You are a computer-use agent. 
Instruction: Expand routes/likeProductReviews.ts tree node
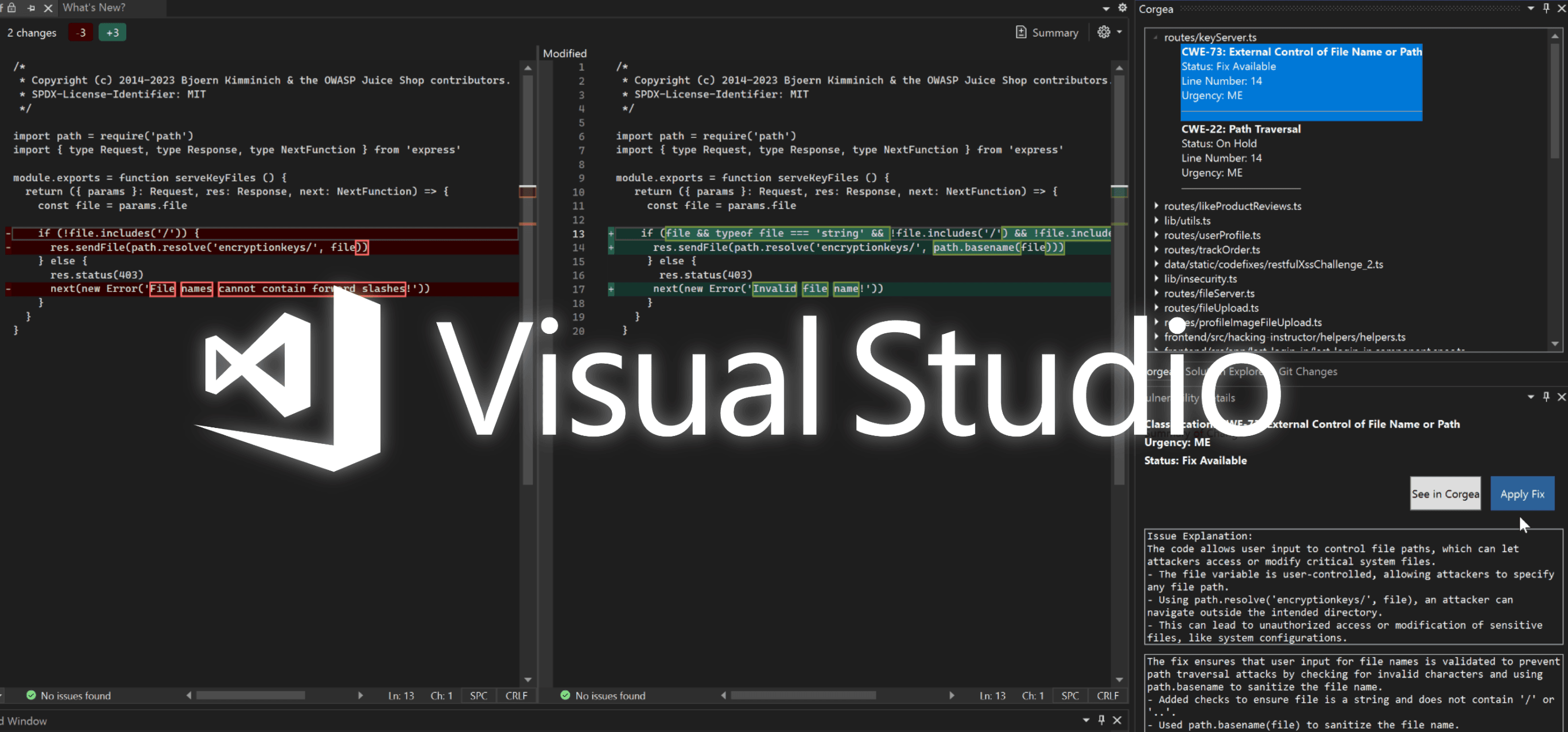(x=1156, y=206)
